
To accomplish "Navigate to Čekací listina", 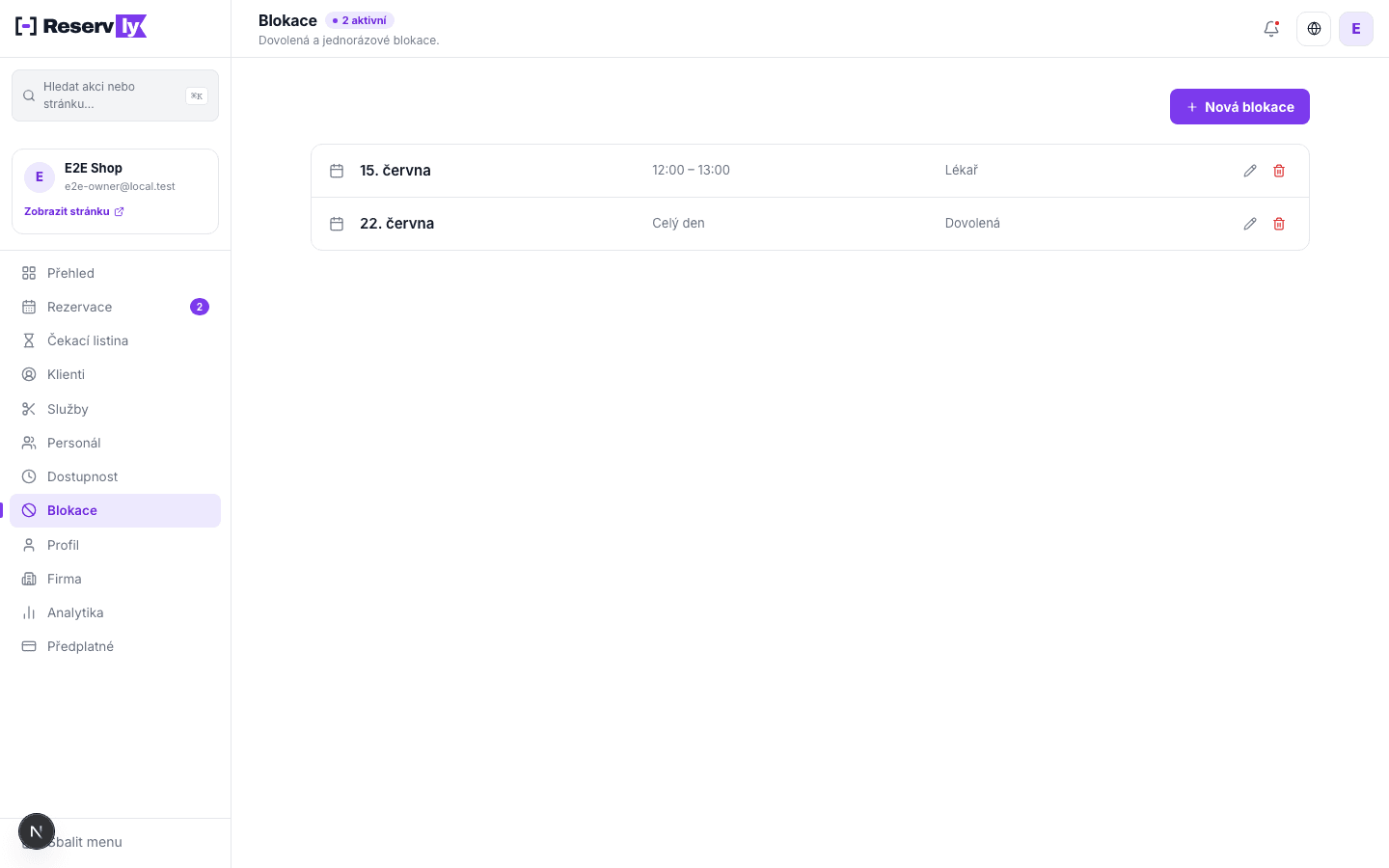I will tap(115, 340).
